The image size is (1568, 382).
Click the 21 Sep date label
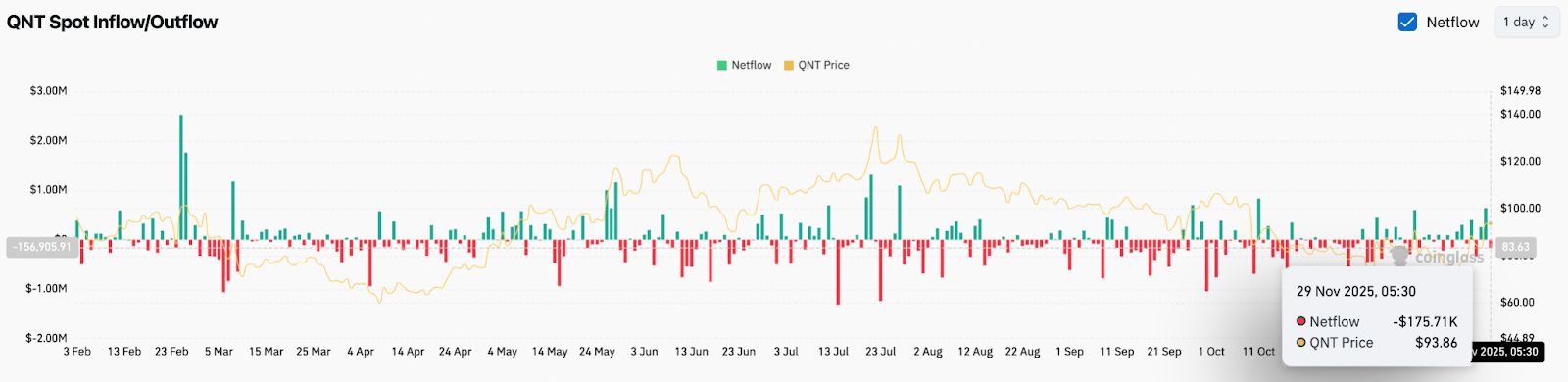pyautogui.click(x=1163, y=352)
